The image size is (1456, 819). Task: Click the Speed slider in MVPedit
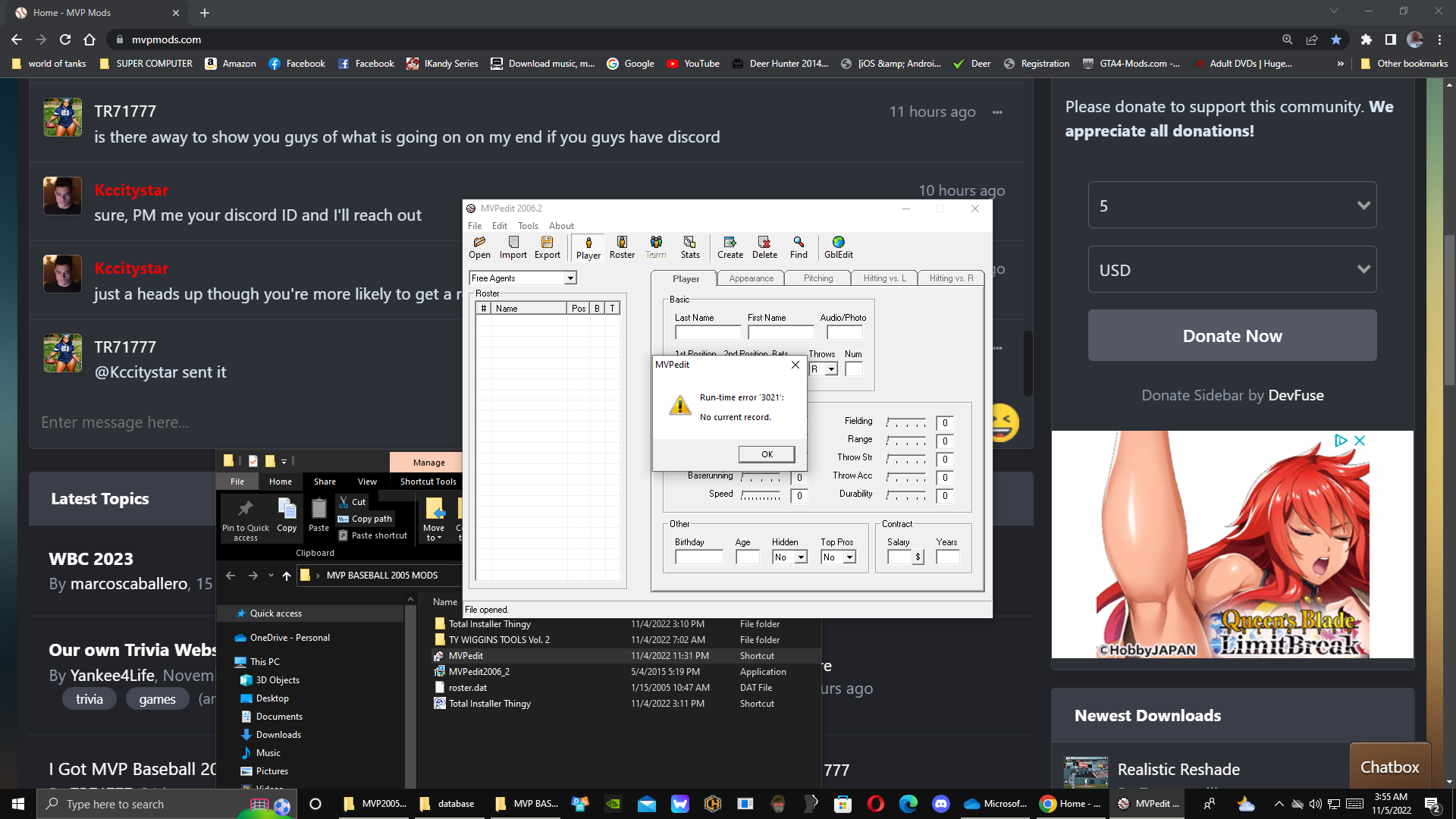[x=760, y=495]
